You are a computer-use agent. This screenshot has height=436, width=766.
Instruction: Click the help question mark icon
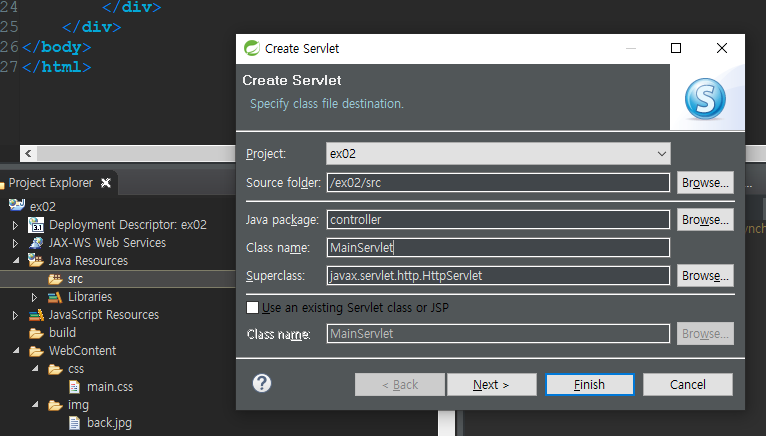click(x=262, y=383)
